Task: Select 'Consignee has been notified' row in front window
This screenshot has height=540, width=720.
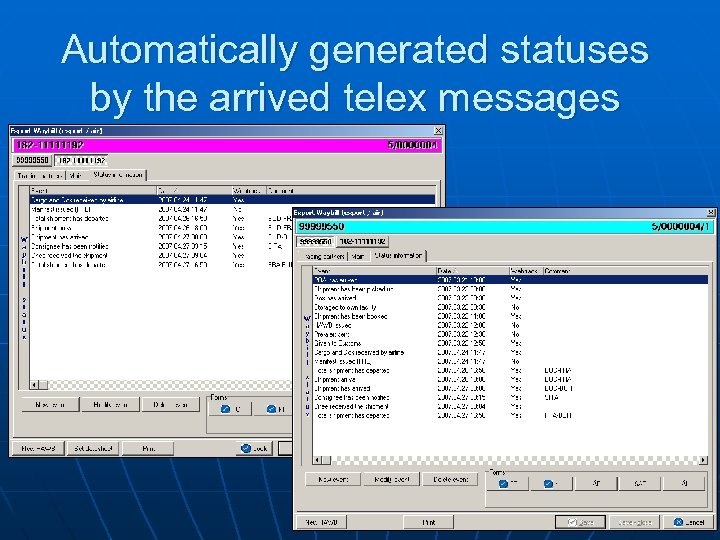Action: click(510, 398)
